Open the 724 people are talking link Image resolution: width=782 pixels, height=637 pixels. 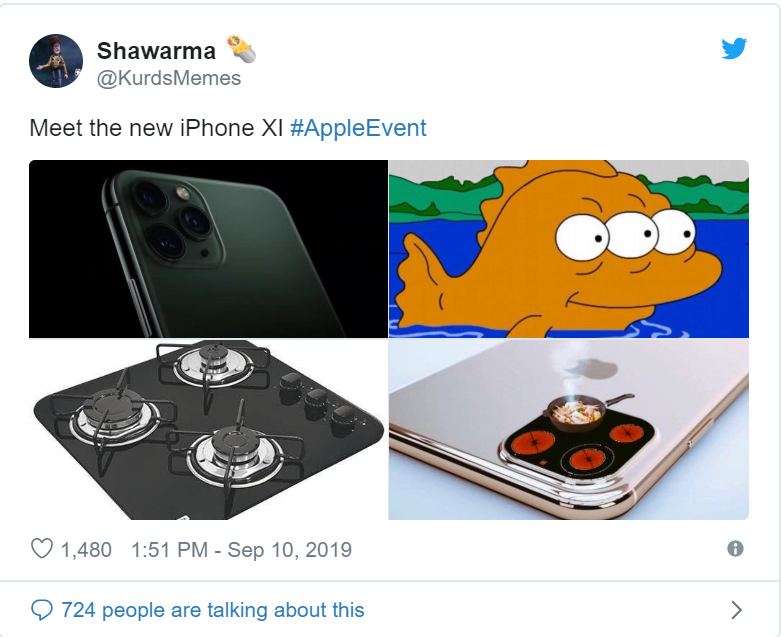tap(213, 610)
